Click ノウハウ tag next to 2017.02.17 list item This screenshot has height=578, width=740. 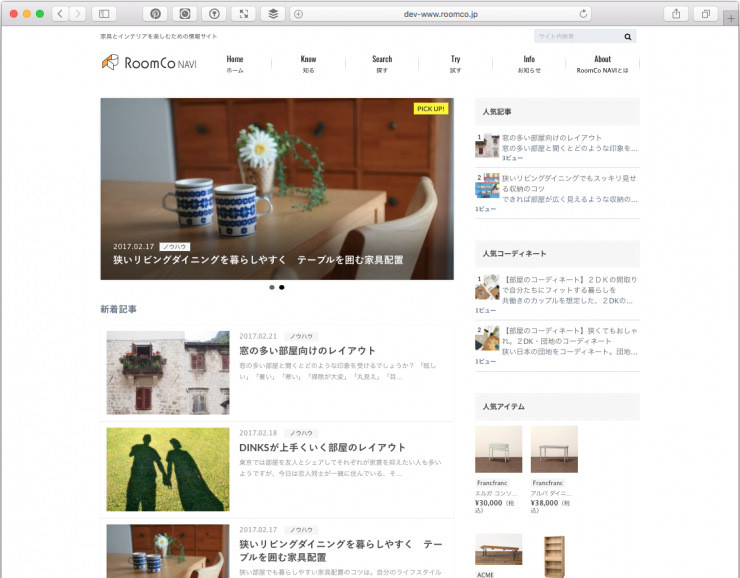[301, 530]
